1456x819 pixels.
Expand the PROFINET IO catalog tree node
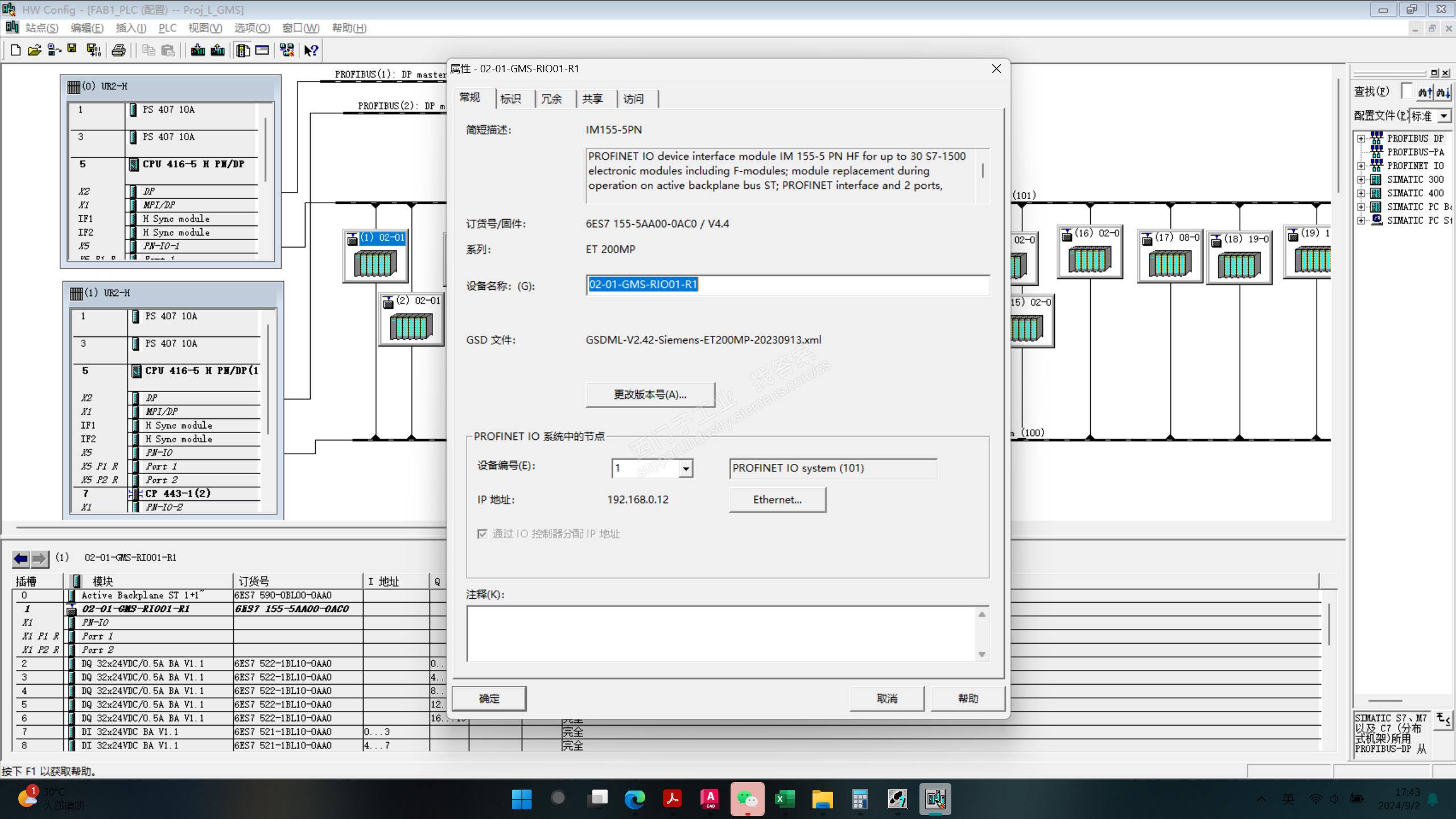click(1361, 166)
